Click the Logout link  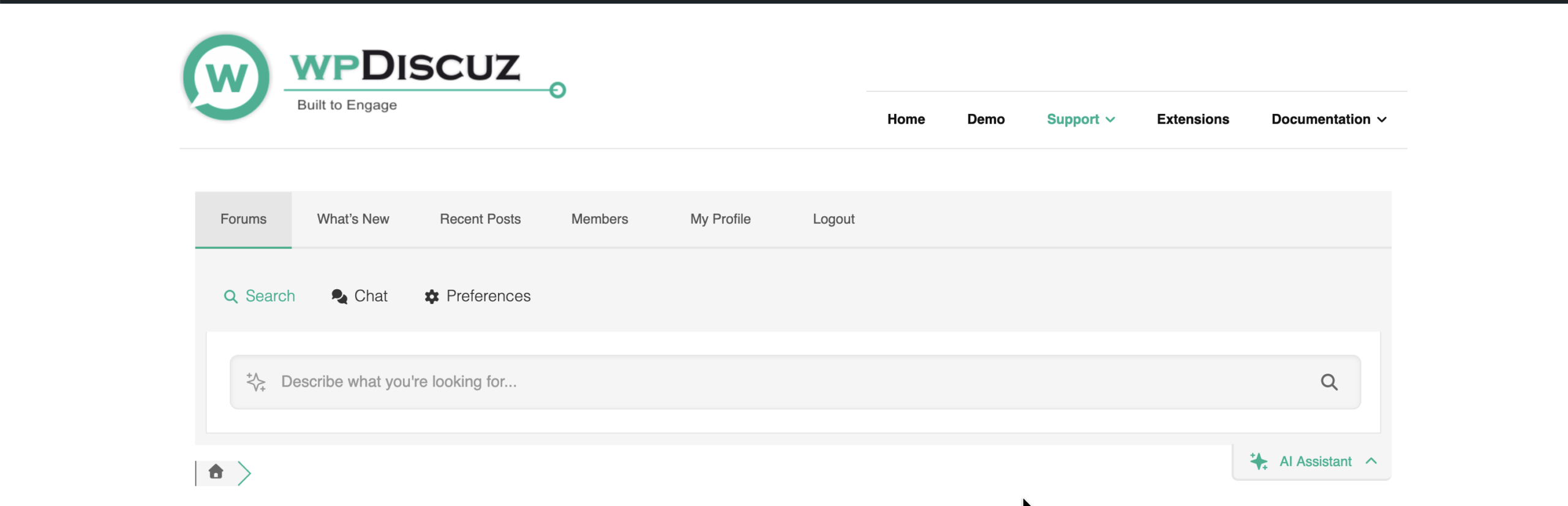[833, 219]
